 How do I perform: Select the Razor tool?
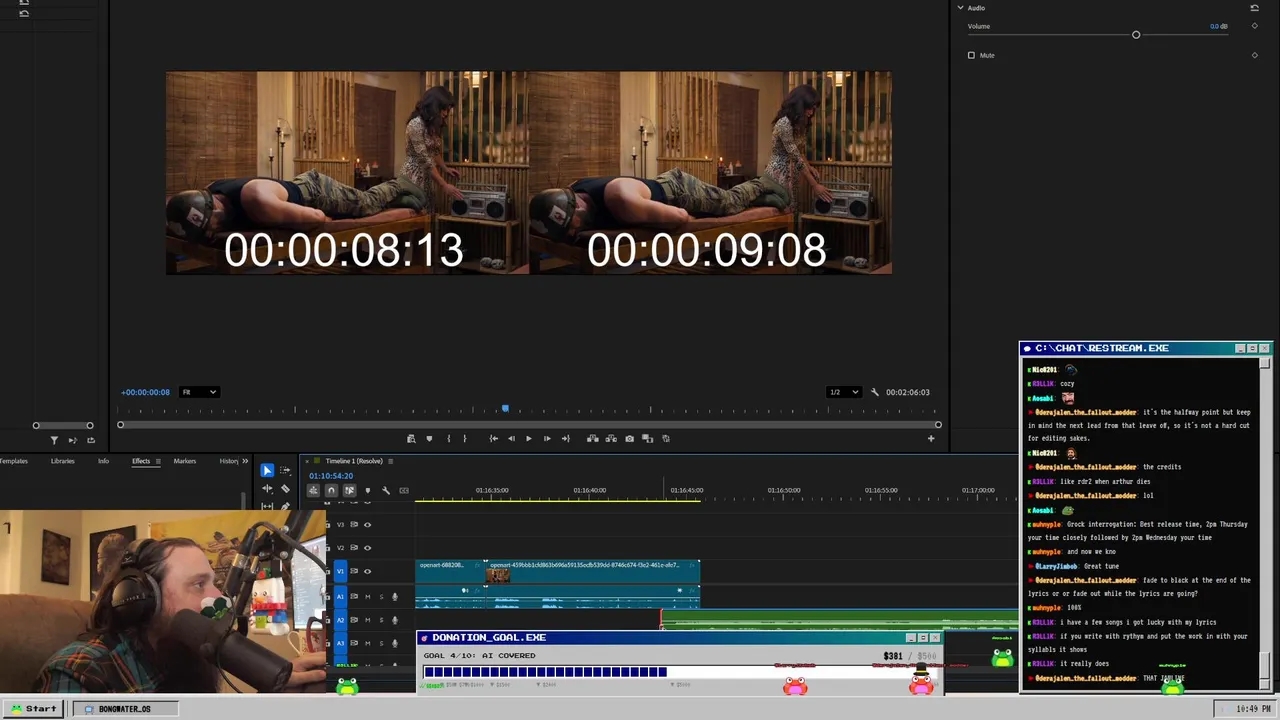click(x=286, y=489)
